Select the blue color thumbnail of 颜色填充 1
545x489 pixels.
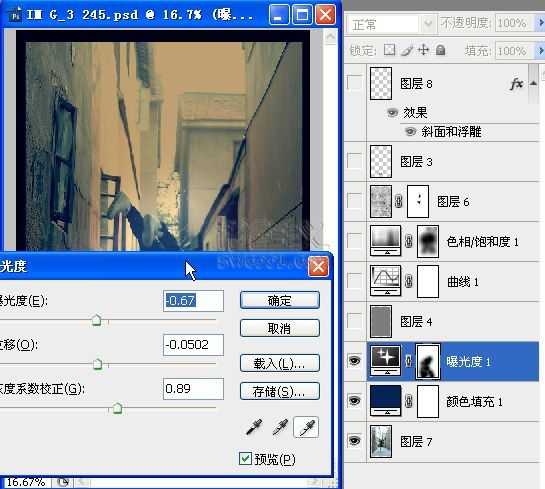386,400
